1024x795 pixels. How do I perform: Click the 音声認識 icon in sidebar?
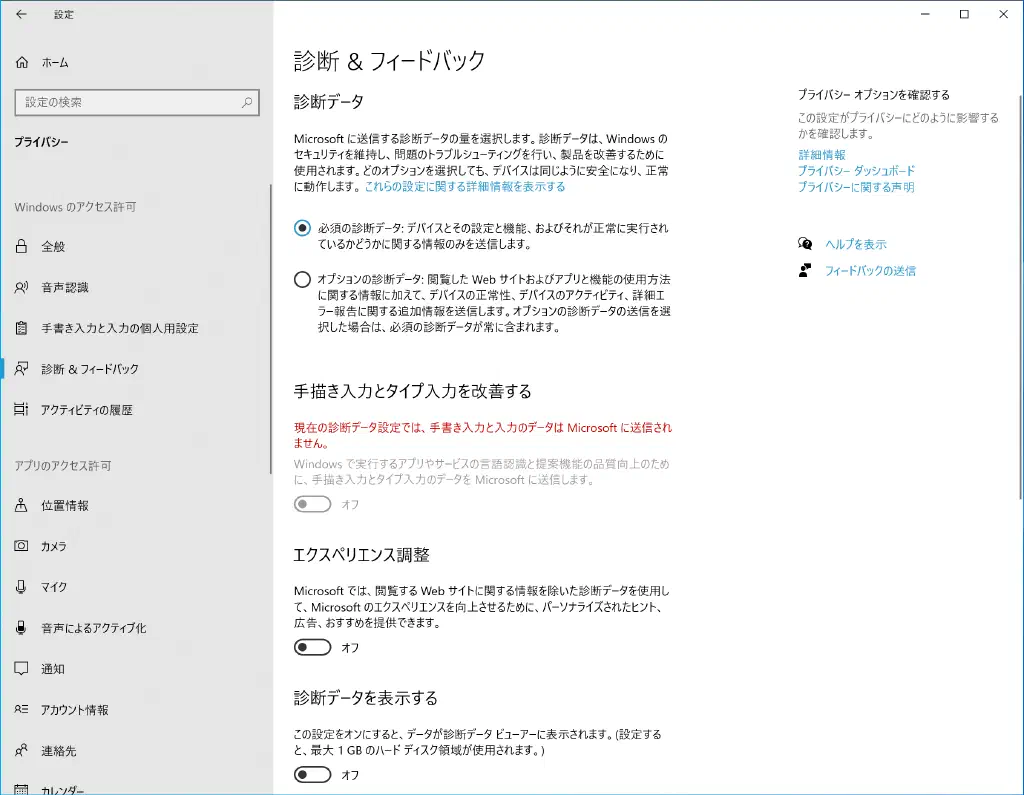tap(22, 288)
